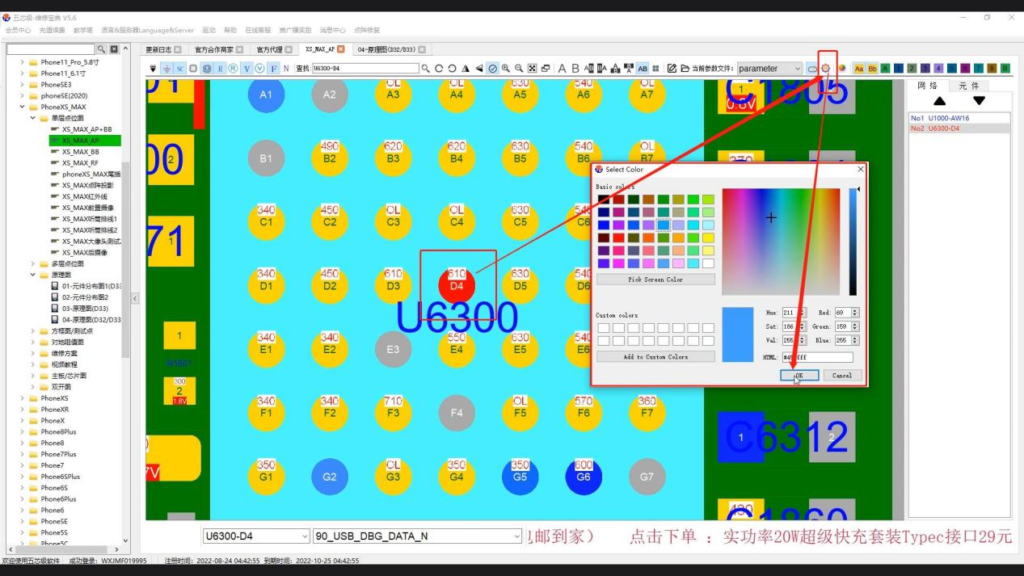Click the brightness value slider strip
Screen dimensions: 1024x576
(852, 242)
